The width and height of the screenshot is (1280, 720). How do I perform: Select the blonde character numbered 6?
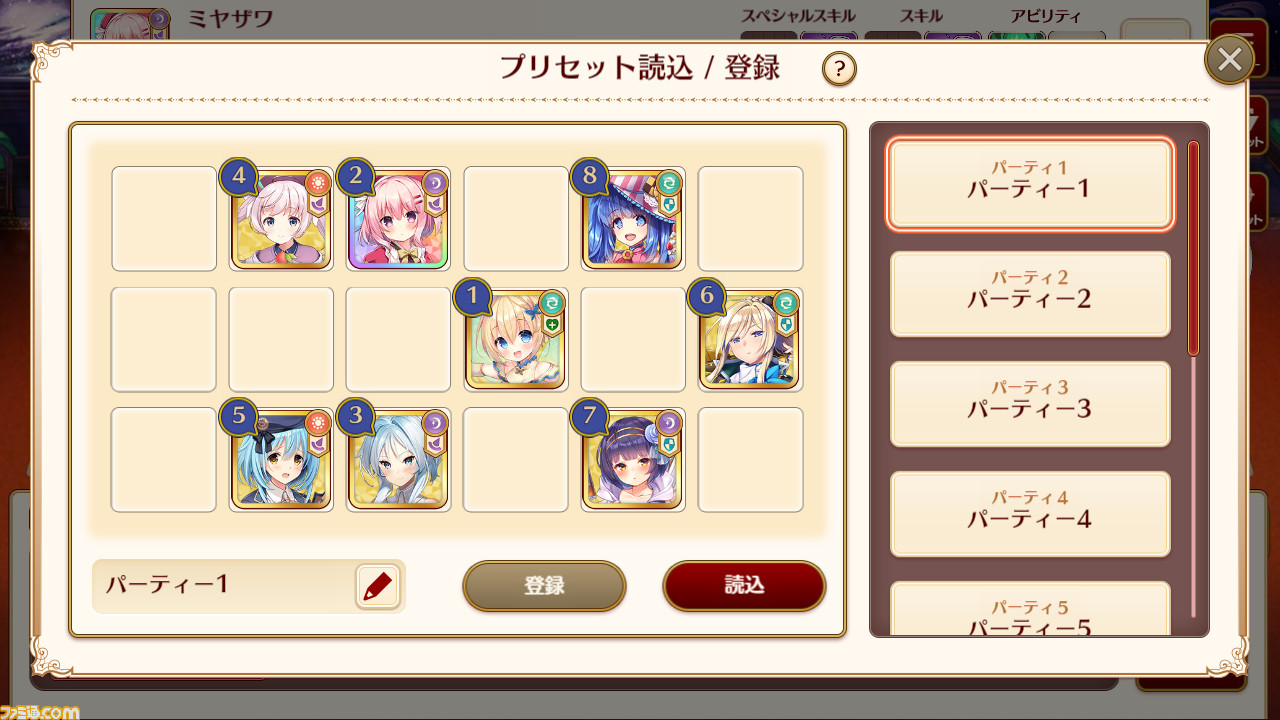pos(749,340)
